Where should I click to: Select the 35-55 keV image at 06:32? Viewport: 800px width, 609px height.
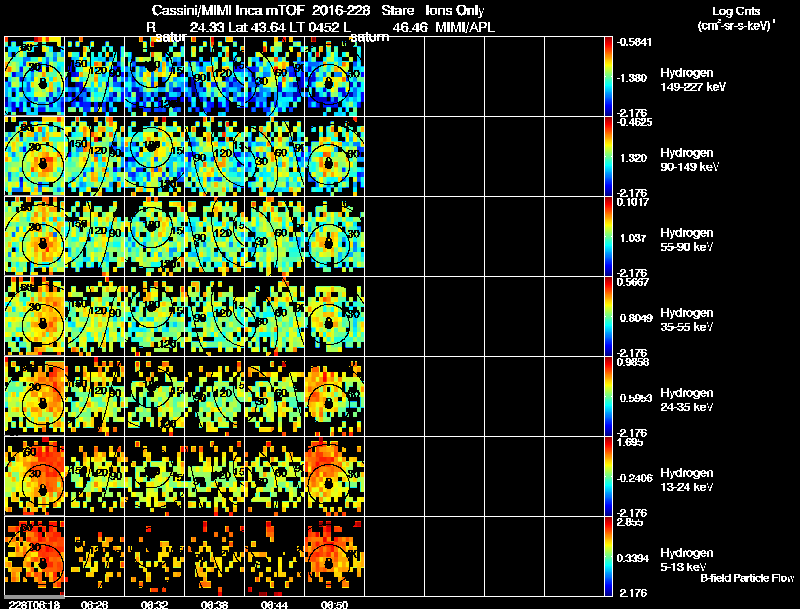pyautogui.click(x=155, y=317)
